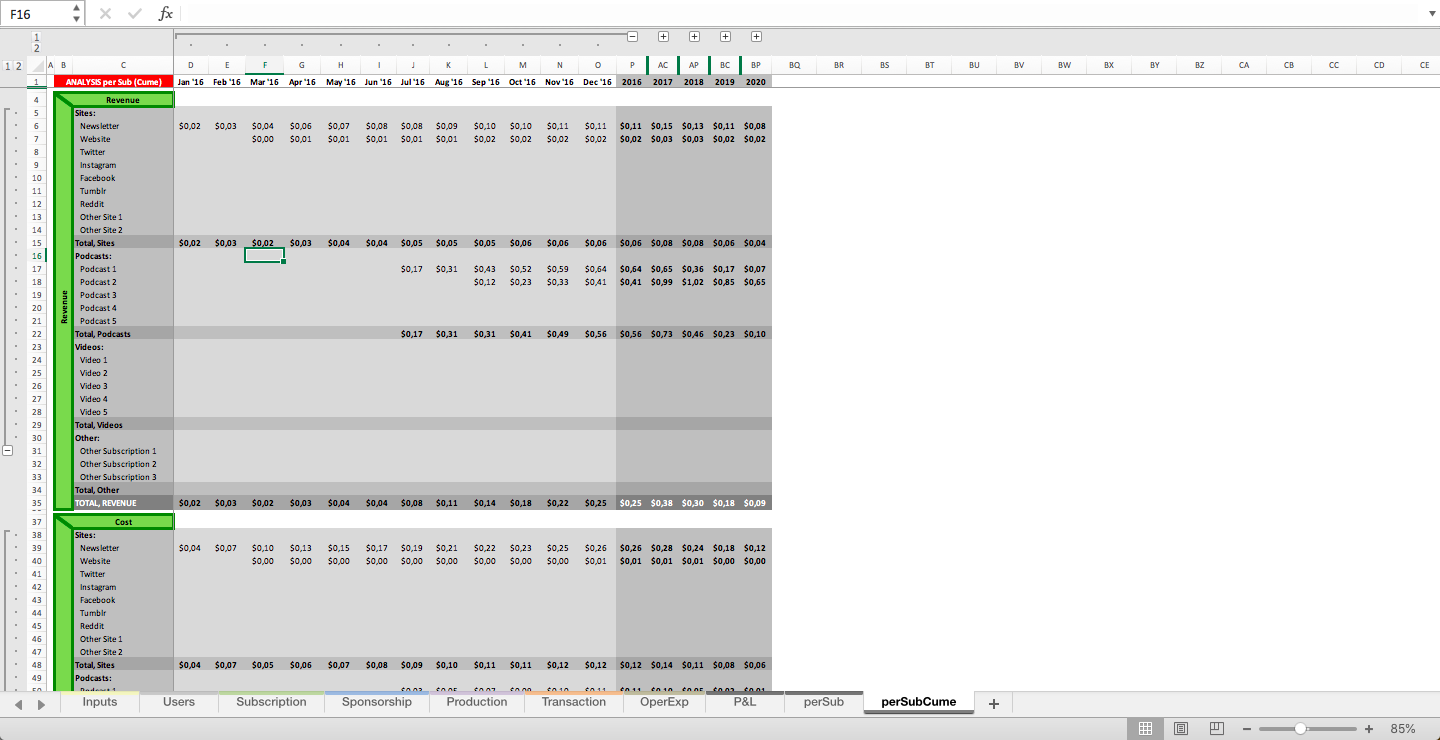Expand the column group above column BP
This screenshot has width=1440, height=740.
pos(756,36)
